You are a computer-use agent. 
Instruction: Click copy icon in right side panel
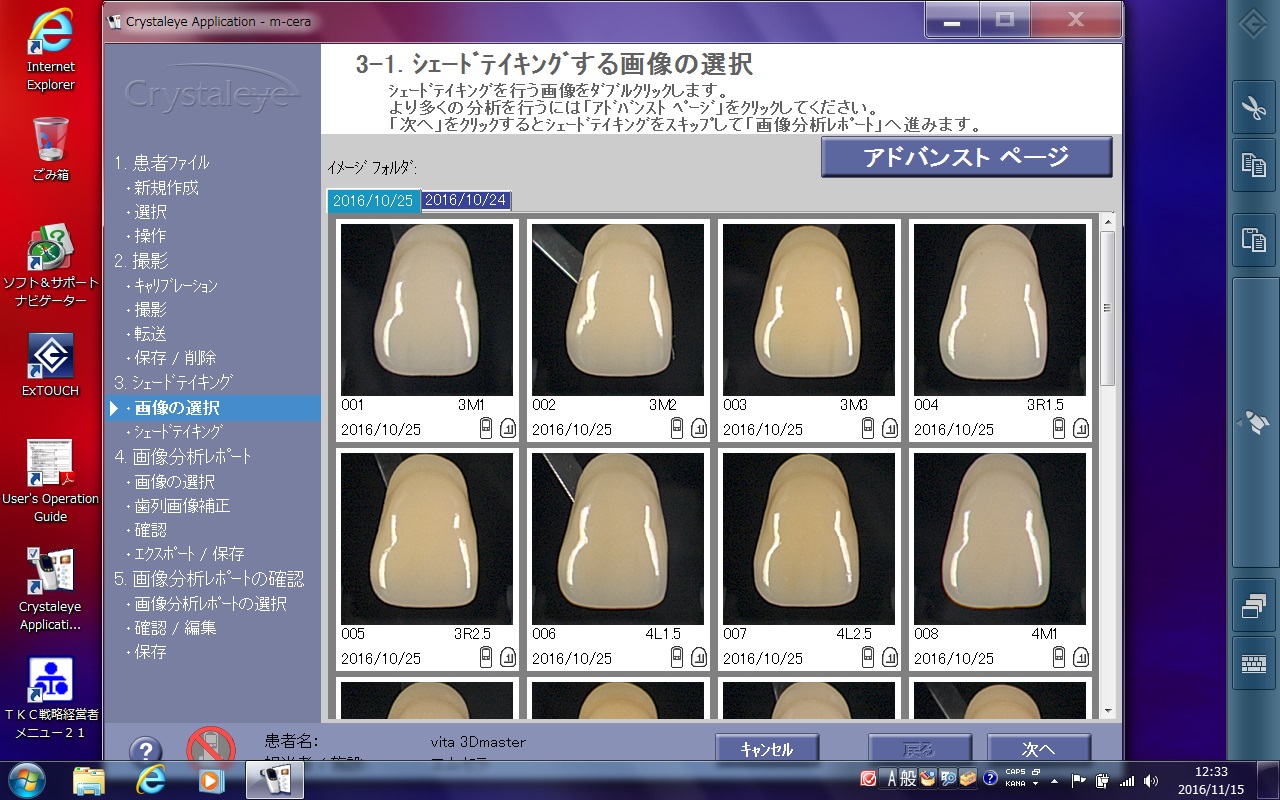tap(1254, 165)
